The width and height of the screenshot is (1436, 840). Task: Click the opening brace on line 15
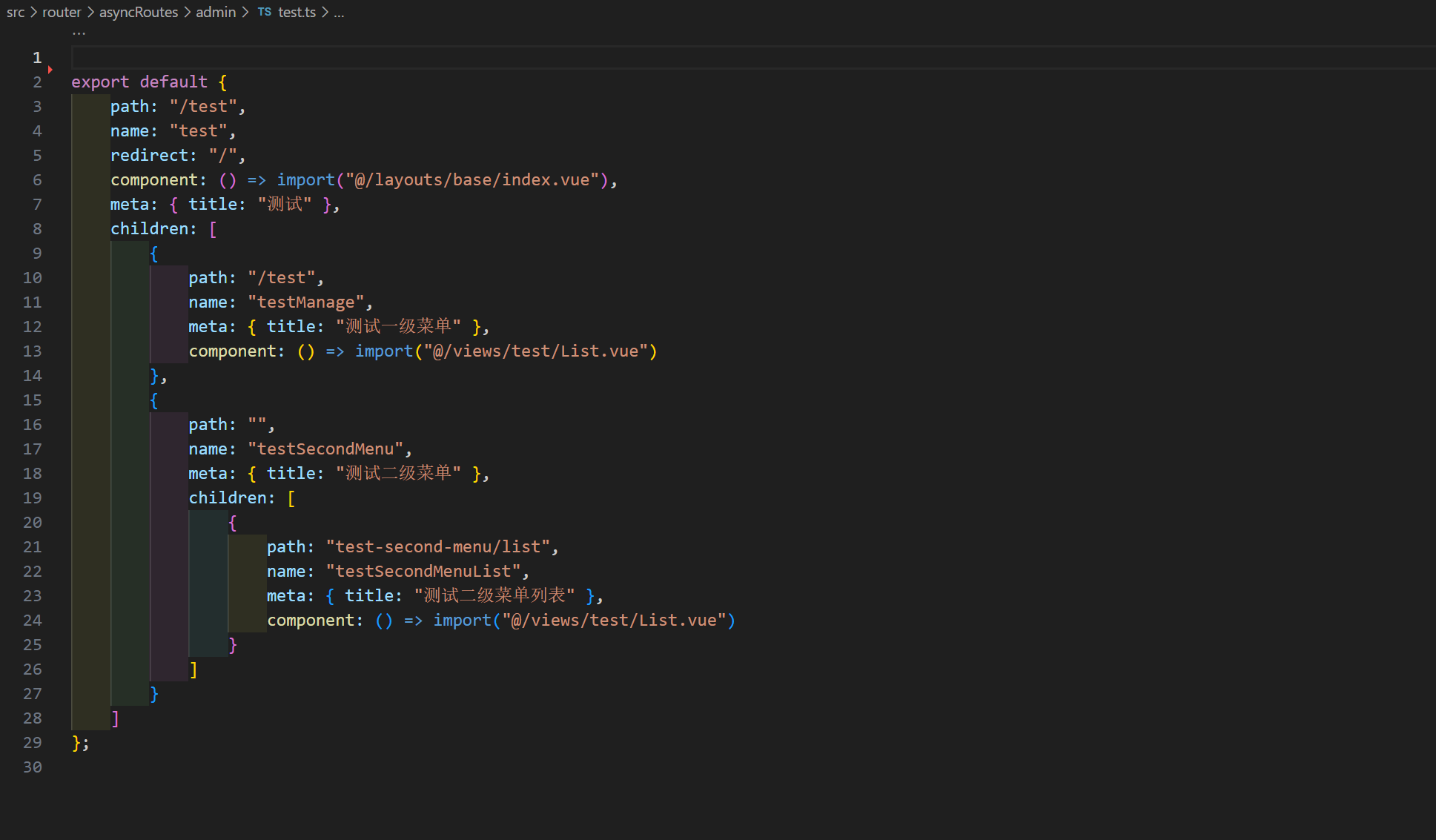click(x=154, y=400)
